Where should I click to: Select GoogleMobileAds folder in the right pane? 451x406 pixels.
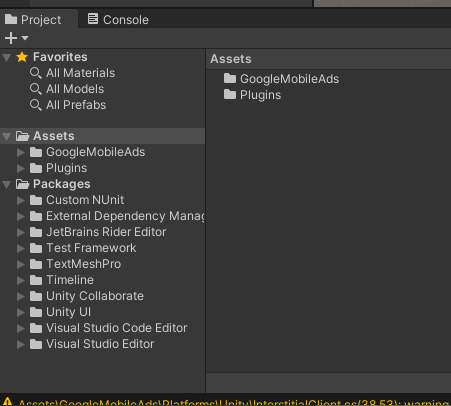tap(289, 79)
